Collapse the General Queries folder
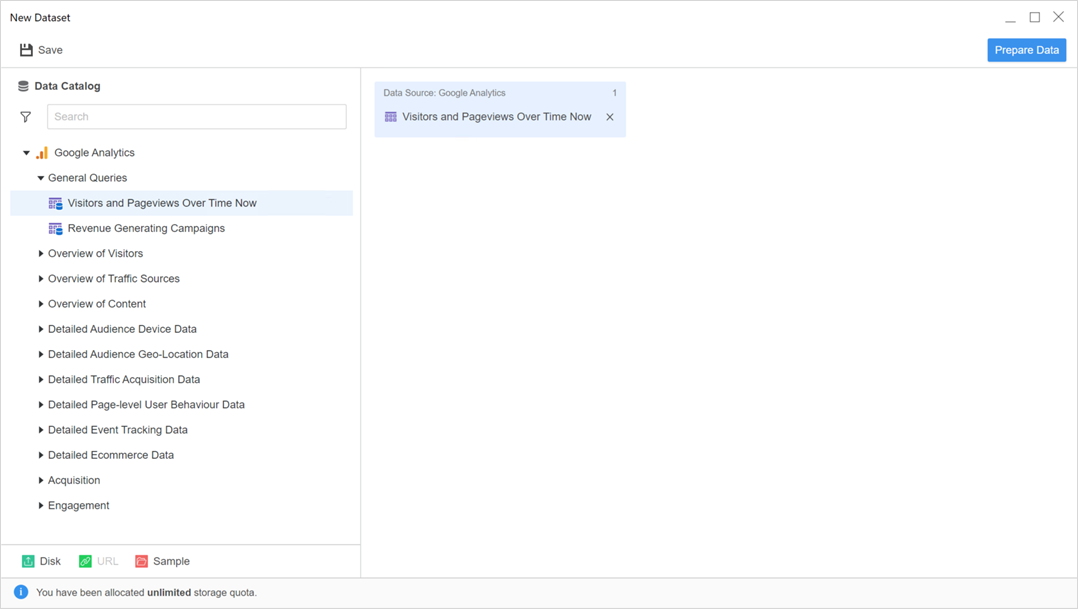 [x=41, y=178]
